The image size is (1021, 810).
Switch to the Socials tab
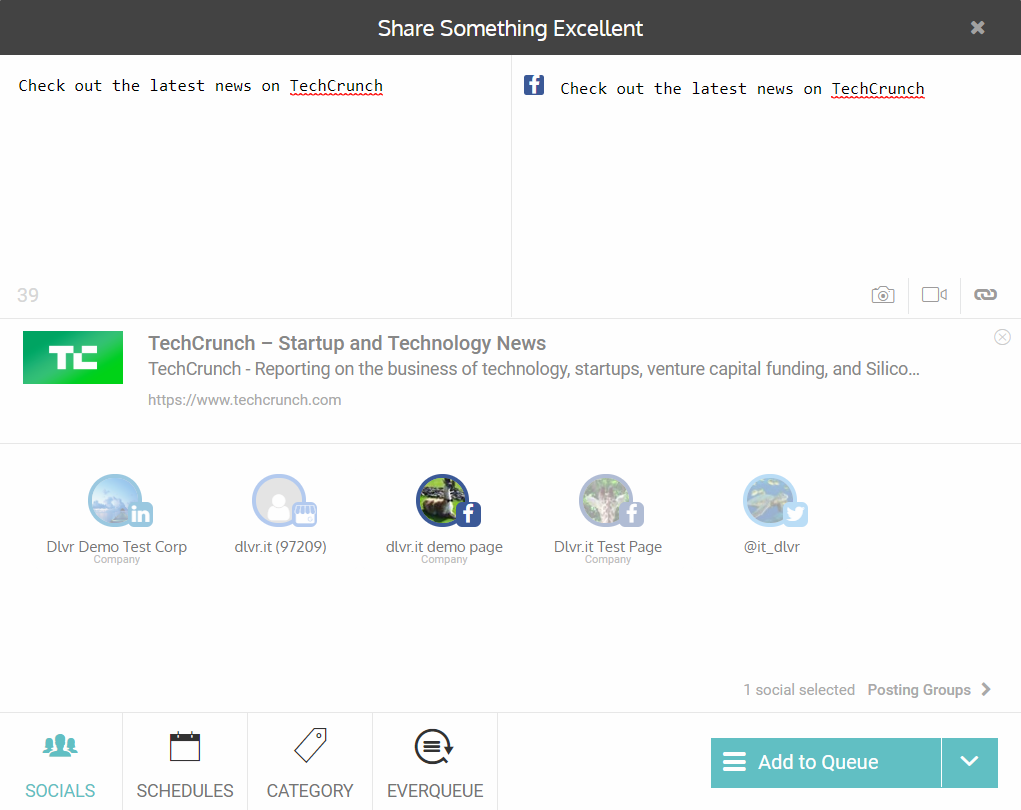(x=60, y=762)
